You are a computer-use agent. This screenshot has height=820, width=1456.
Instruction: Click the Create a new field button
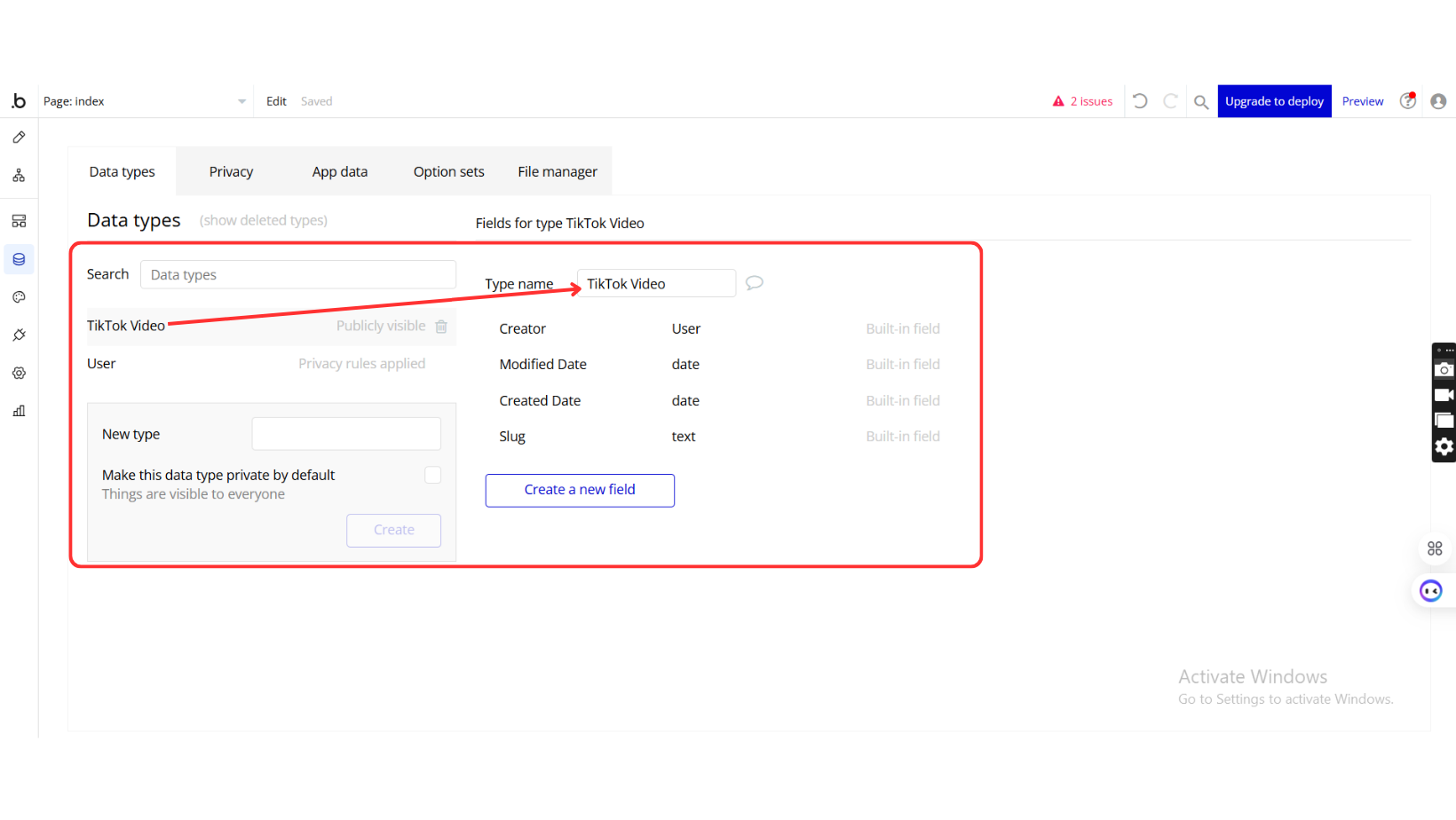(x=580, y=490)
